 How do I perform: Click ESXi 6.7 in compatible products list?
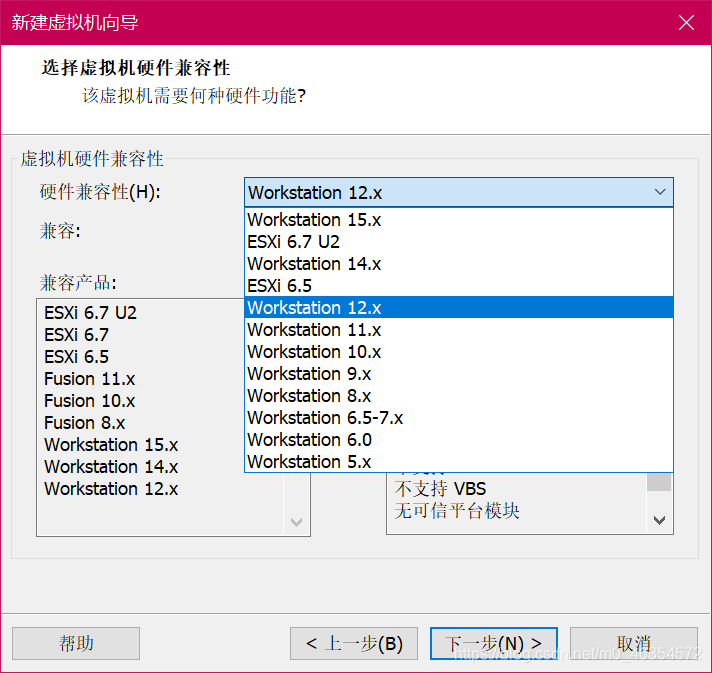click(x=76, y=335)
